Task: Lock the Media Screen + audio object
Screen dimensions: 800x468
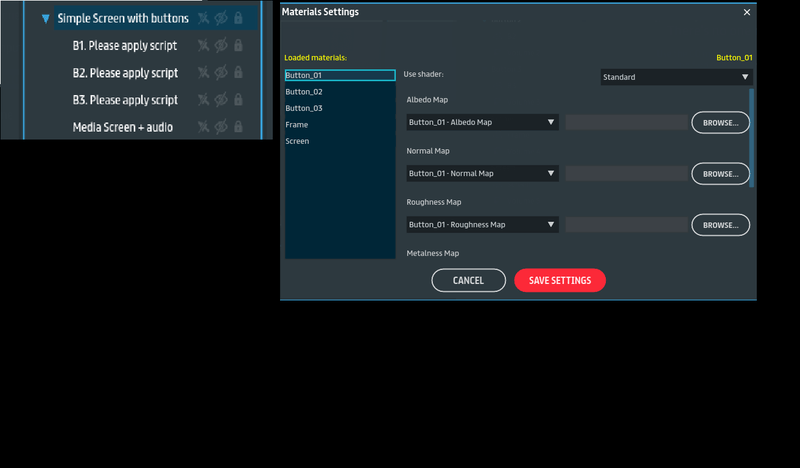Action: click(x=238, y=127)
